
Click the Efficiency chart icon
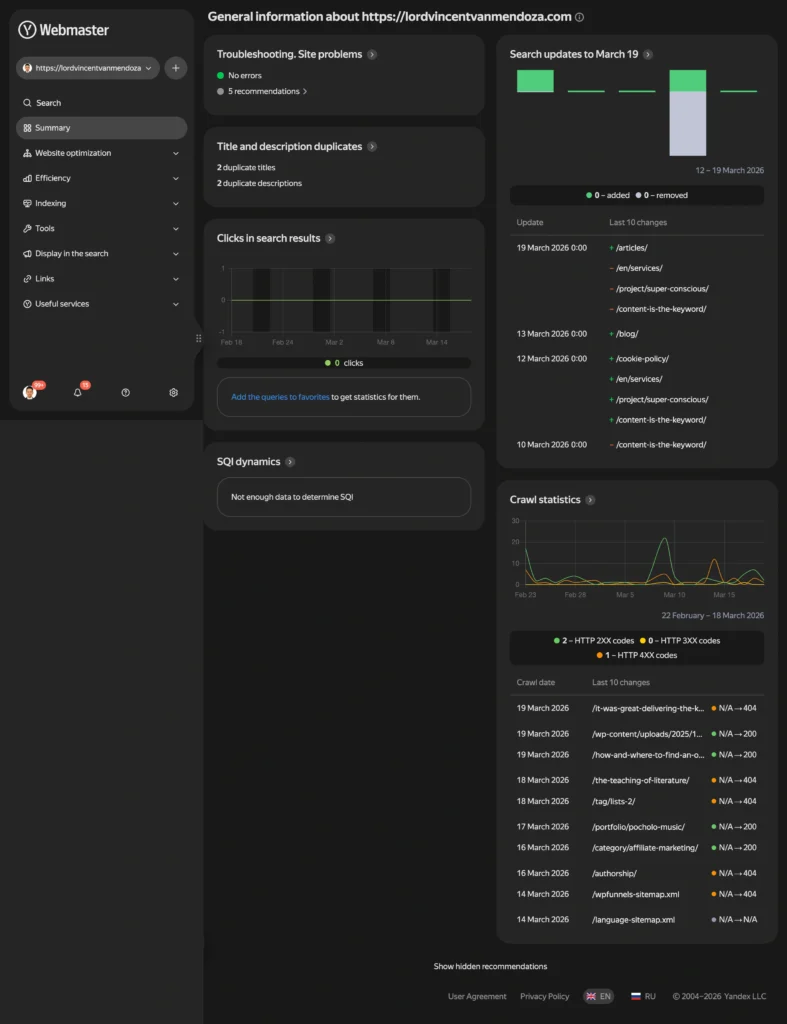(27, 178)
